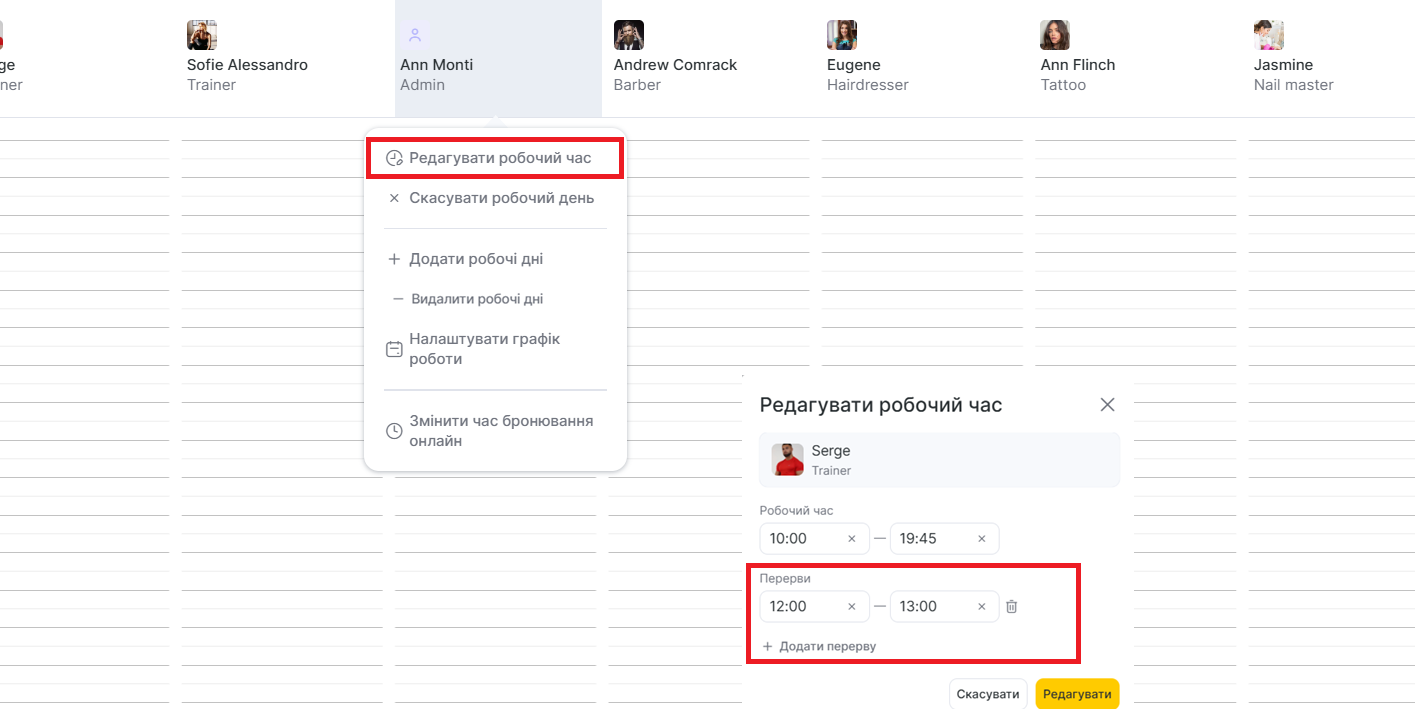This screenshot has width=1415, height=709.
Task: Click the break start field showing 12:00
Action: pyautogui.click(x=814, y=607)
